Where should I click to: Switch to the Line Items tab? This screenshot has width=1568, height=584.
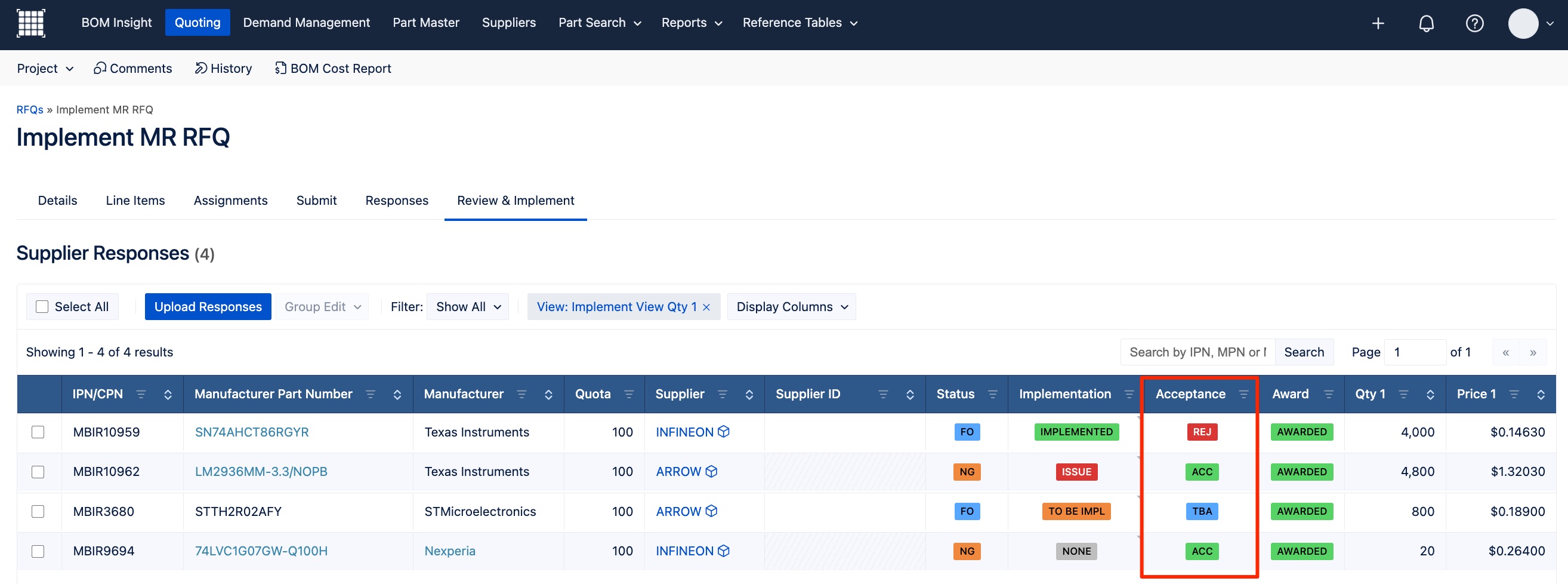coord(135,201)
